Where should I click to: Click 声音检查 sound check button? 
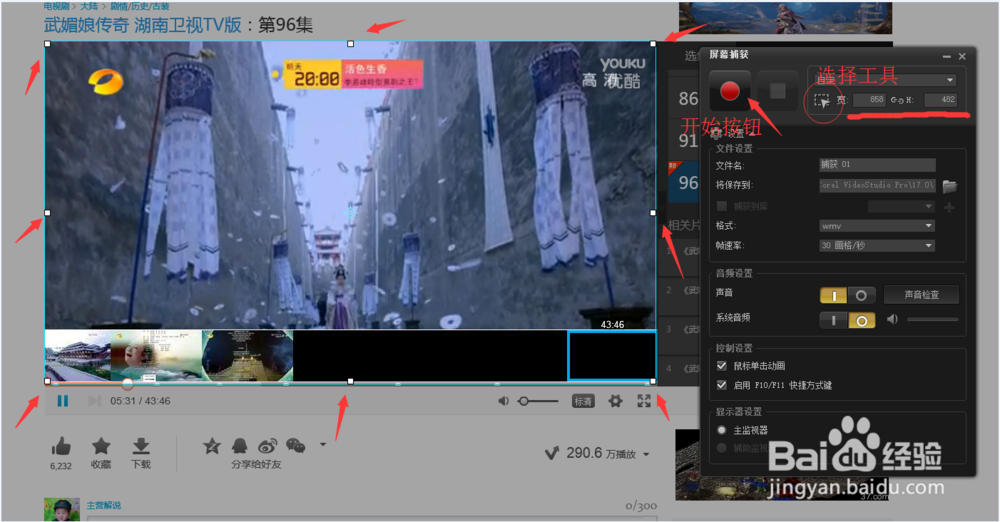[922, 295]
